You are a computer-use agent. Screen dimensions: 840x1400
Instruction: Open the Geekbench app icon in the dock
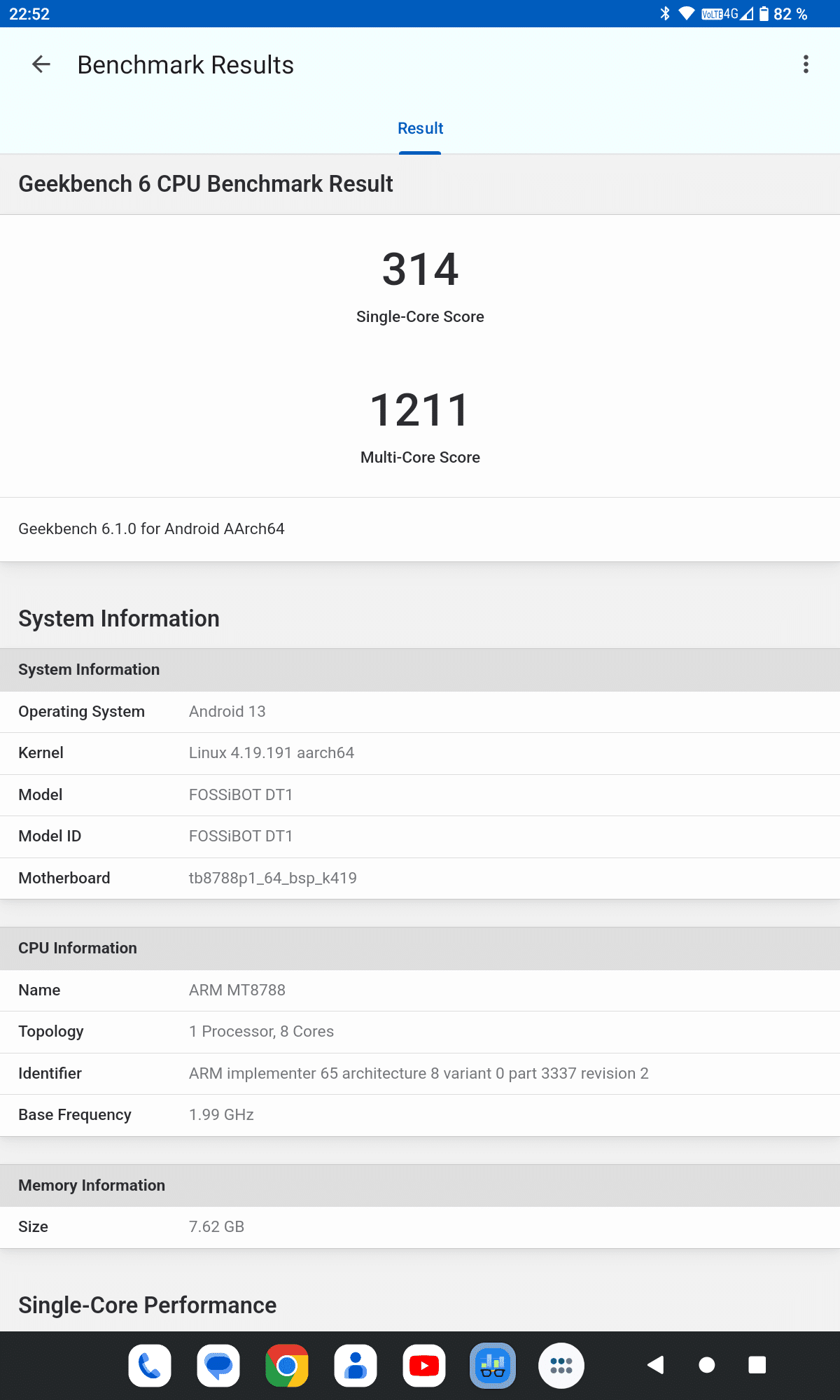click(x=493, y=1365)
